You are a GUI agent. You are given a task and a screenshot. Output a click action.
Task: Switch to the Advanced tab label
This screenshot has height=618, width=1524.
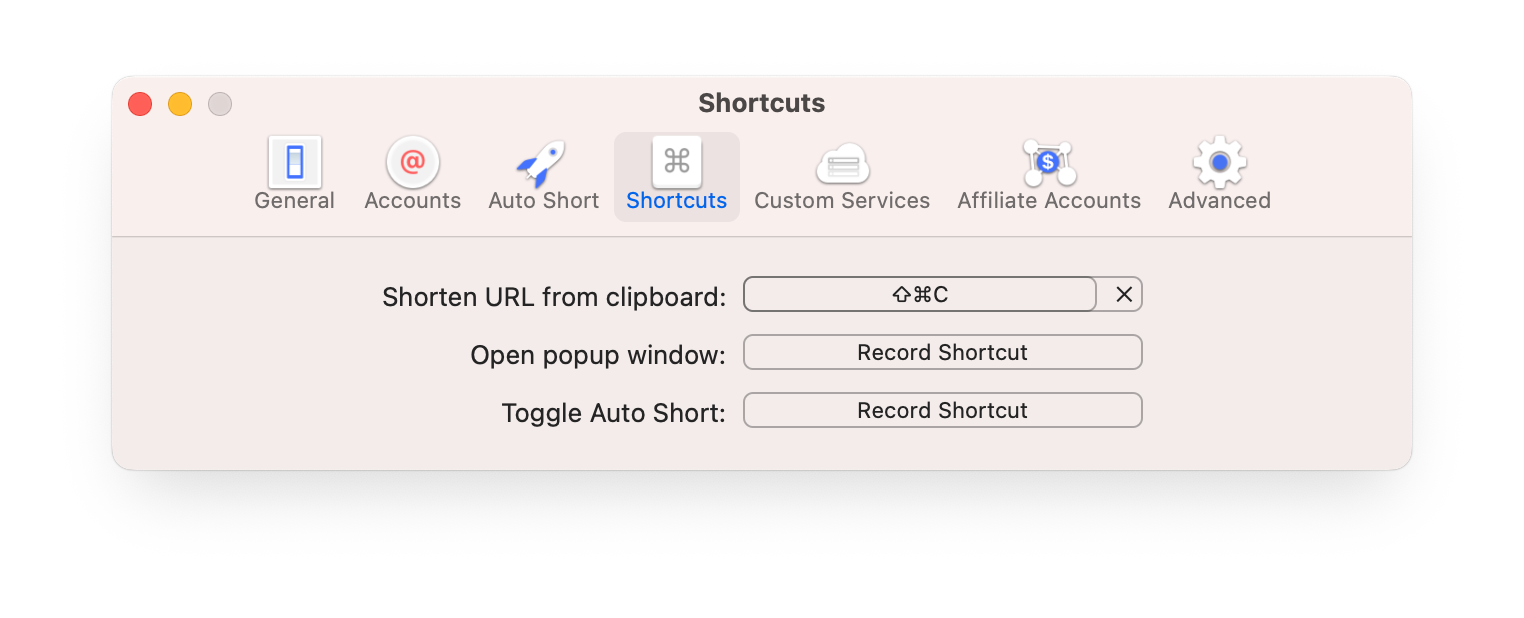tap(1219, 201)
